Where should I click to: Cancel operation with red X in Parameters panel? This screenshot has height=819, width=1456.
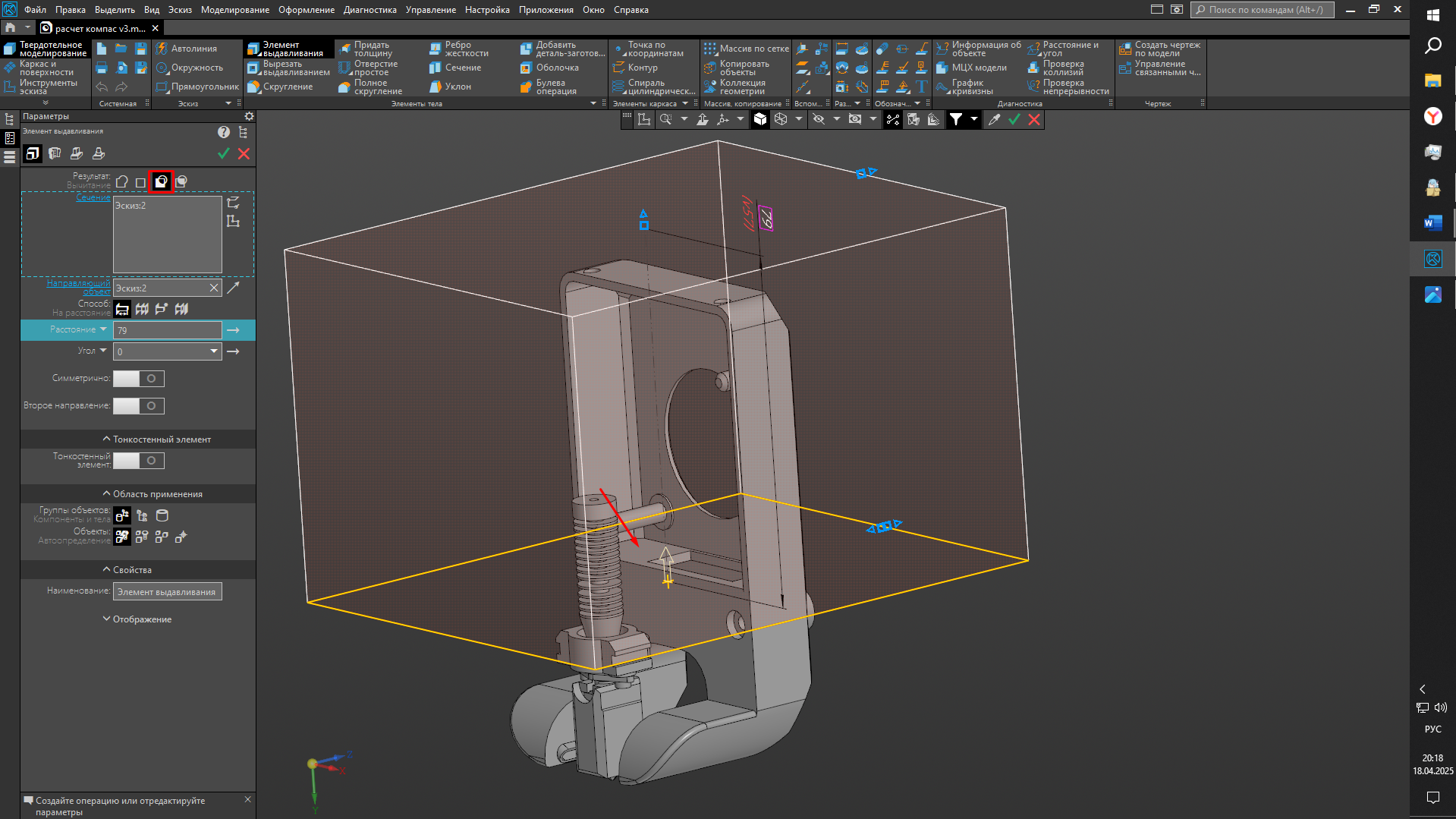coord(244,153)
